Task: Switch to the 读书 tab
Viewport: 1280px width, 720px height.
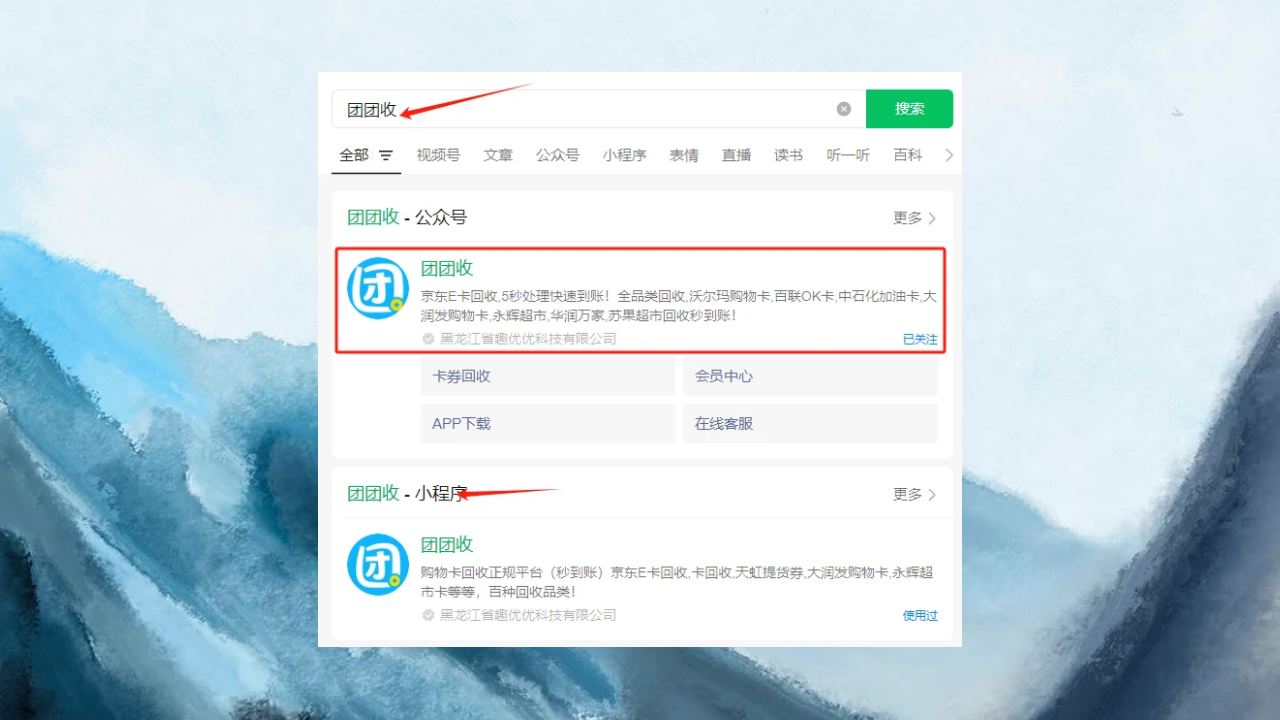Action: point(788,155)
